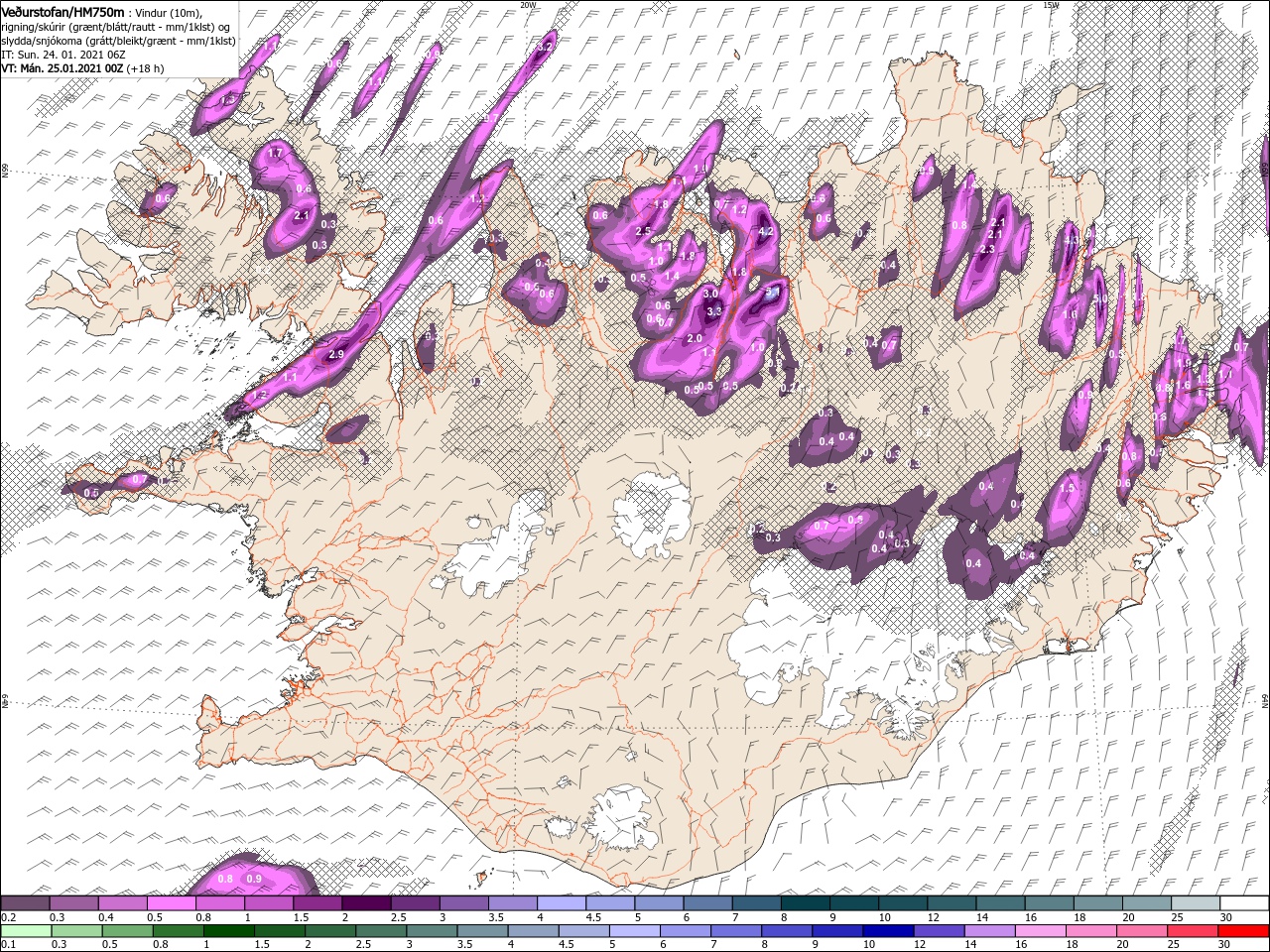Screen dimensions: 1270x952
Task: Click the 3.0 precipitation value on the map
Action: tap(710, 295)
